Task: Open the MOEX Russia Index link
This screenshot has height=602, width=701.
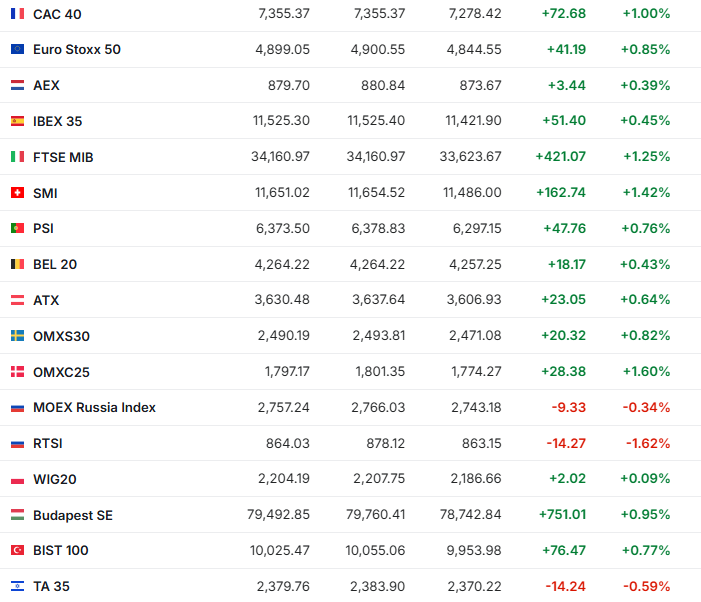Action: (x=94, y=407)
